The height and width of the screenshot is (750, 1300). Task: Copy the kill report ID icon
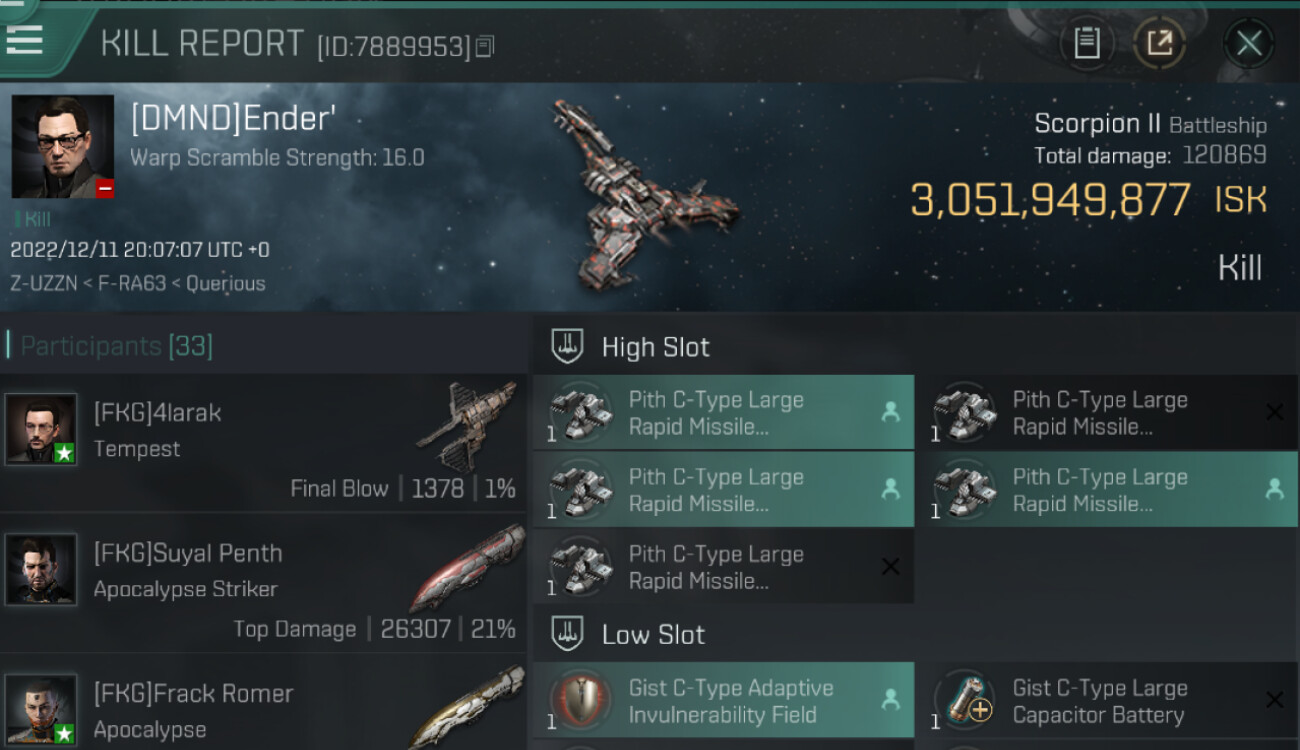(485, 46)
